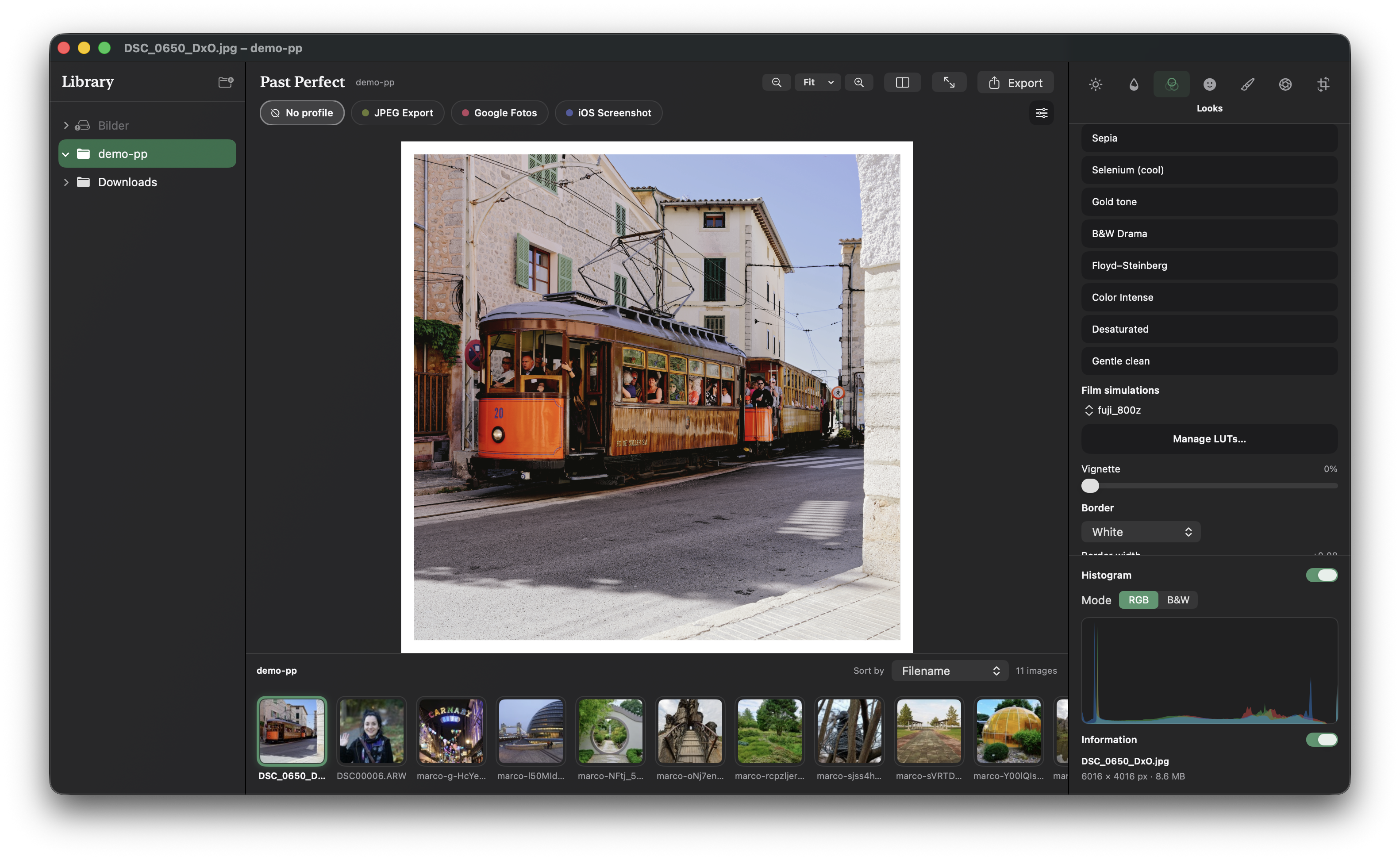The height and width of the screenshot is (860, 1400).
Task: Click the Manage LUTs... button
Action: click(1209, 438)
